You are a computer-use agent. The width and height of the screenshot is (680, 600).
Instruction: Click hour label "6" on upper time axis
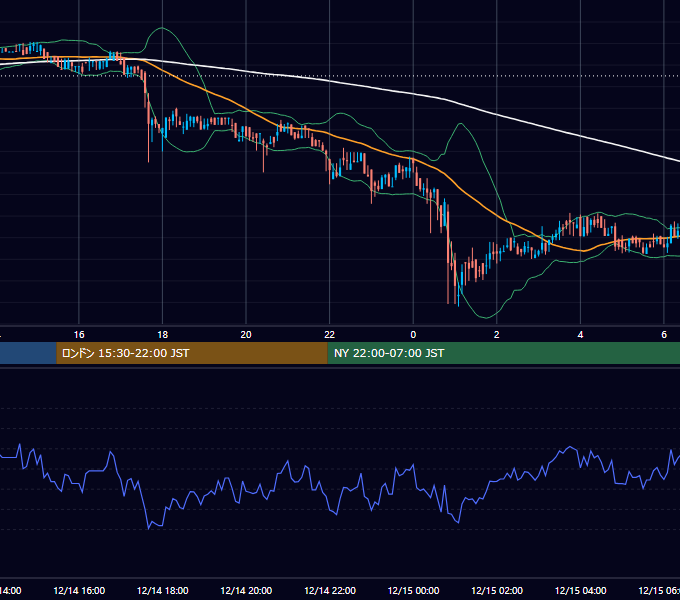coord(664,335)
